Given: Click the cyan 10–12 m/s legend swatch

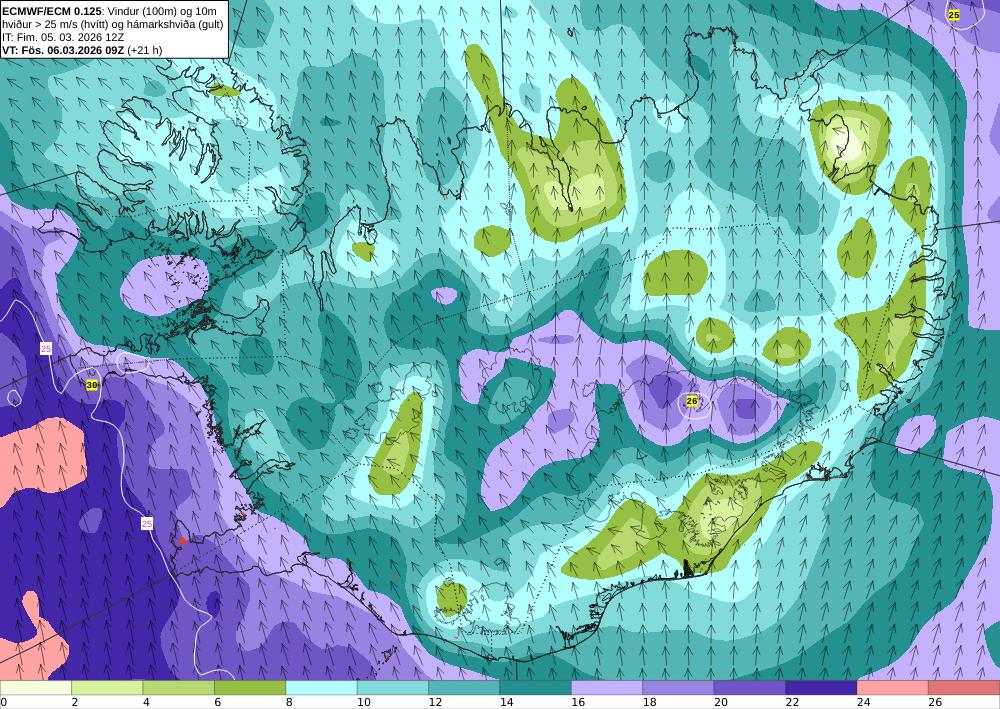Looking at the screenshot, I should tap(393, 688).
